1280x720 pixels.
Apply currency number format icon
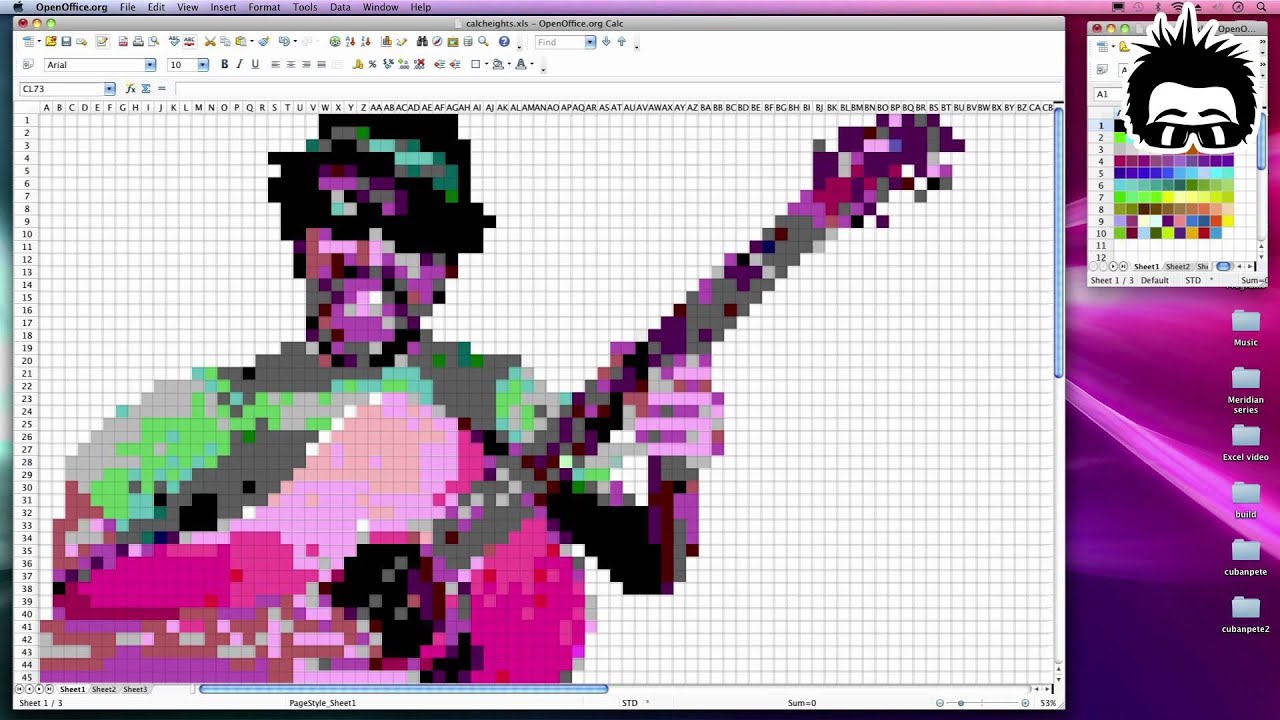[x=357, y=64]
